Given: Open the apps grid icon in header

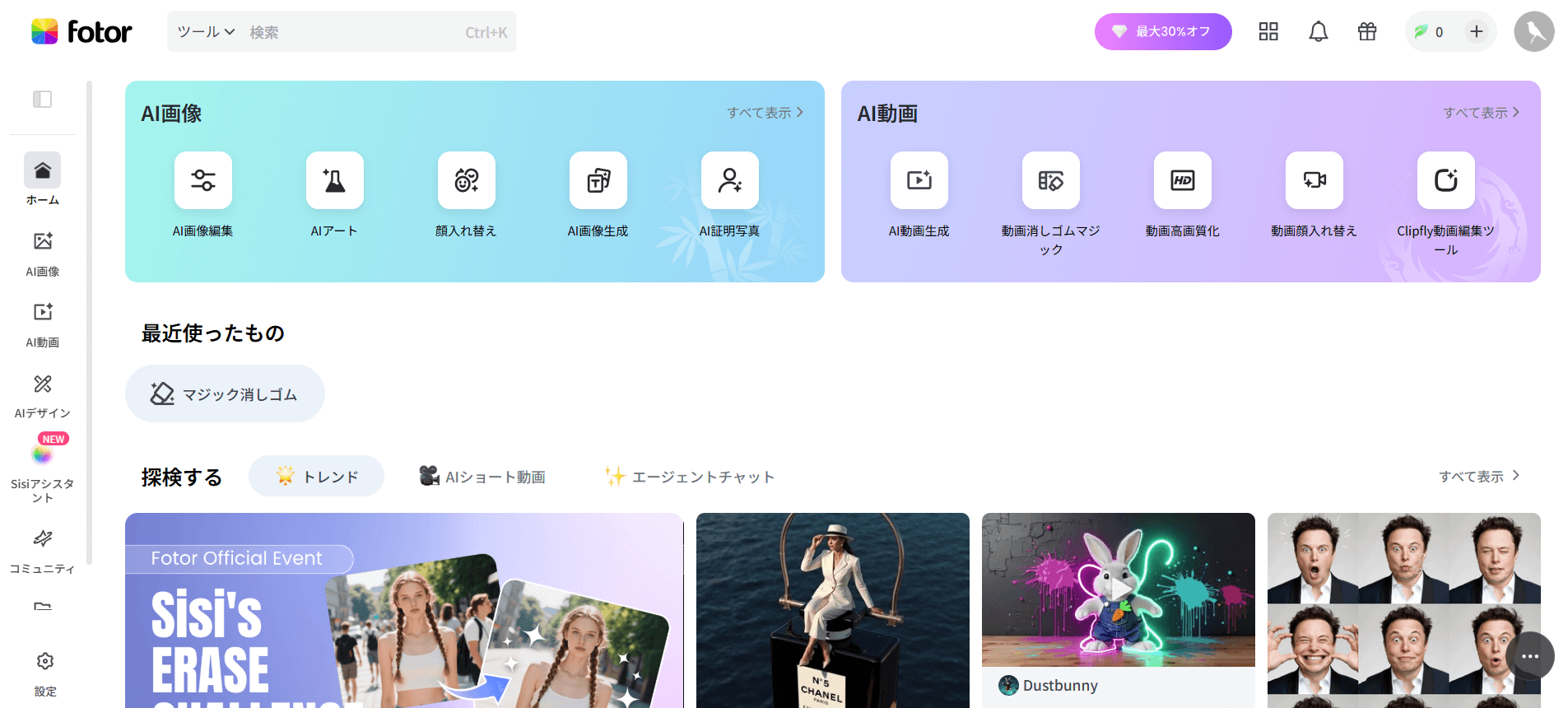Looking at the screenshot, I should (x=1268, y=32).
